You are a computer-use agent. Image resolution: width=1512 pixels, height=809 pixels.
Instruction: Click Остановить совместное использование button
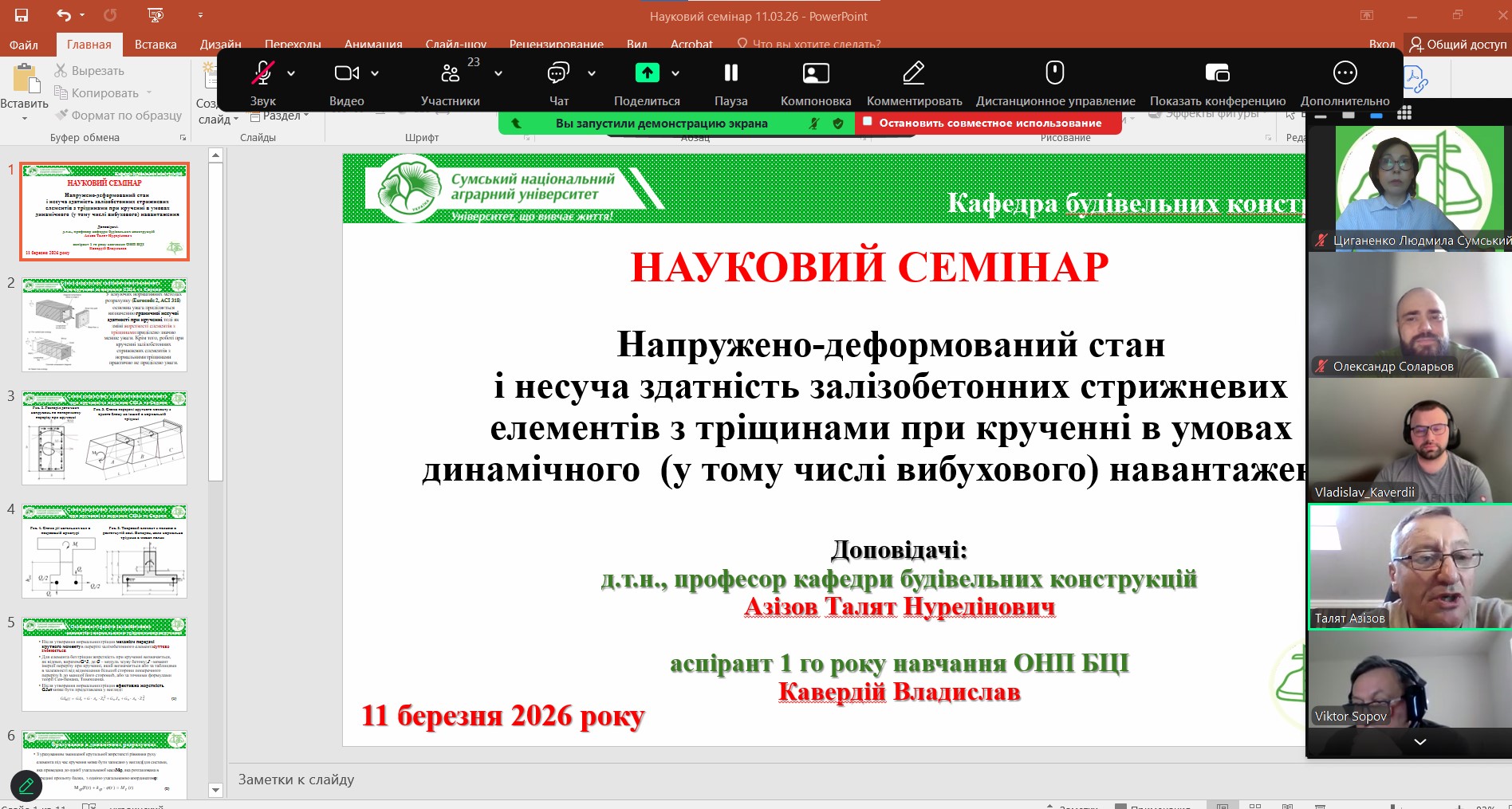click(x=989, y=123)
